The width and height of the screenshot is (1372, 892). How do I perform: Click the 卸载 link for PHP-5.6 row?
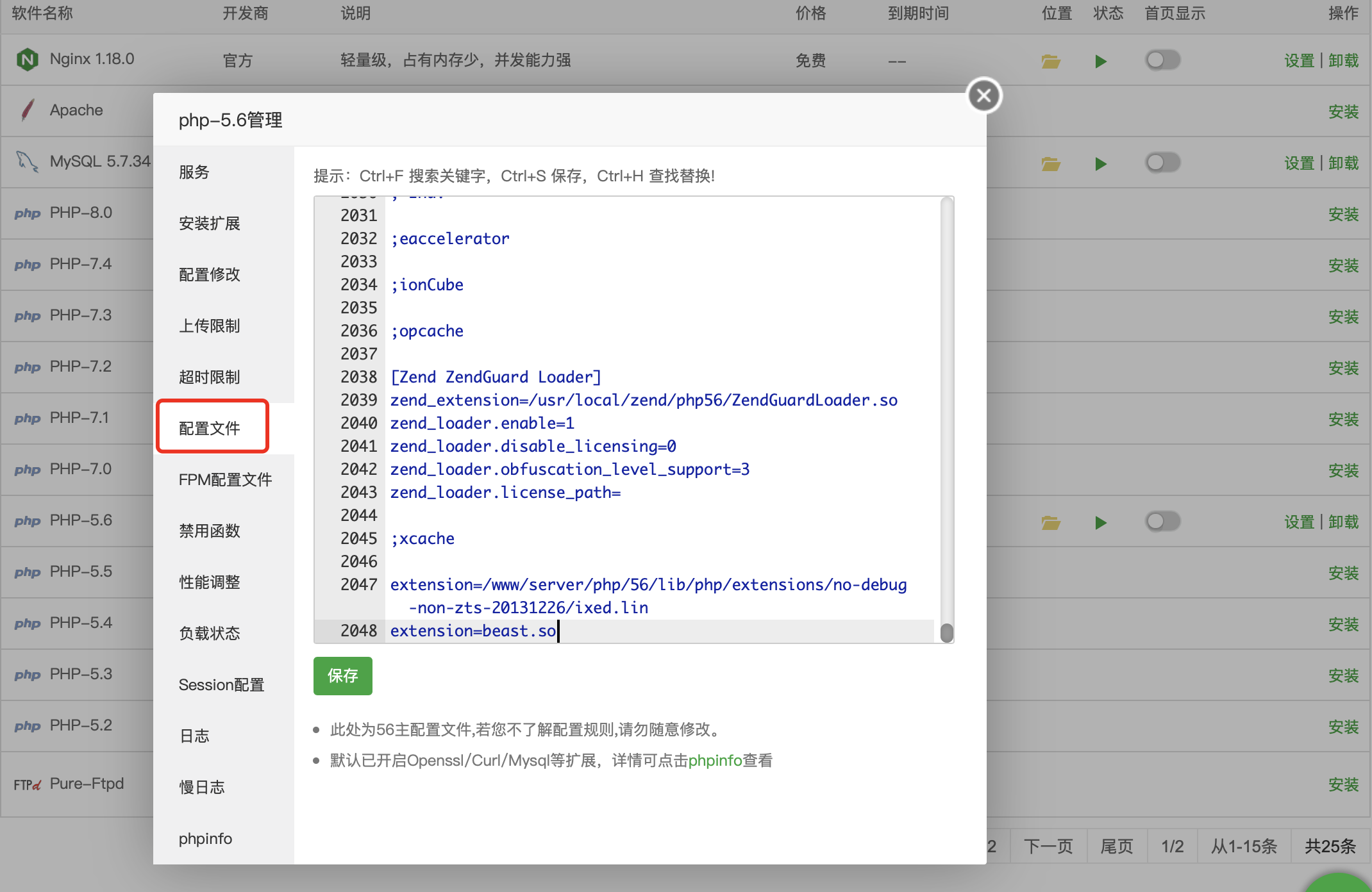[1343, 522]
